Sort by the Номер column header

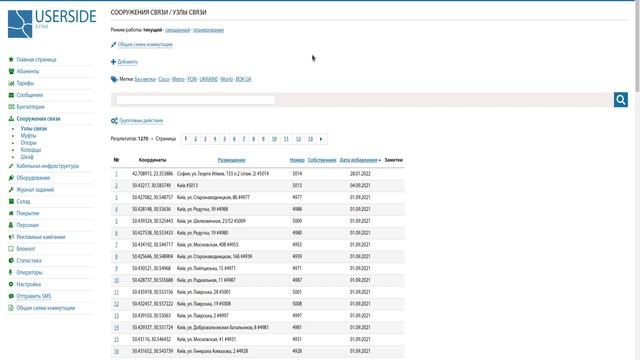pyautogui.click(x=297, y=160)
